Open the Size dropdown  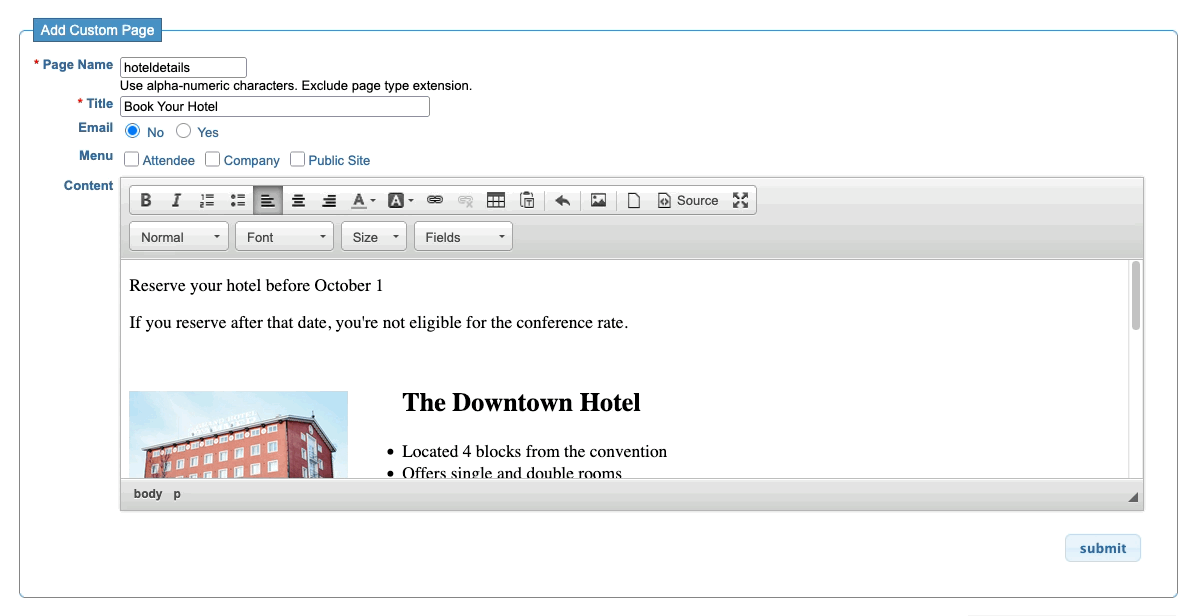click(374, 237)
